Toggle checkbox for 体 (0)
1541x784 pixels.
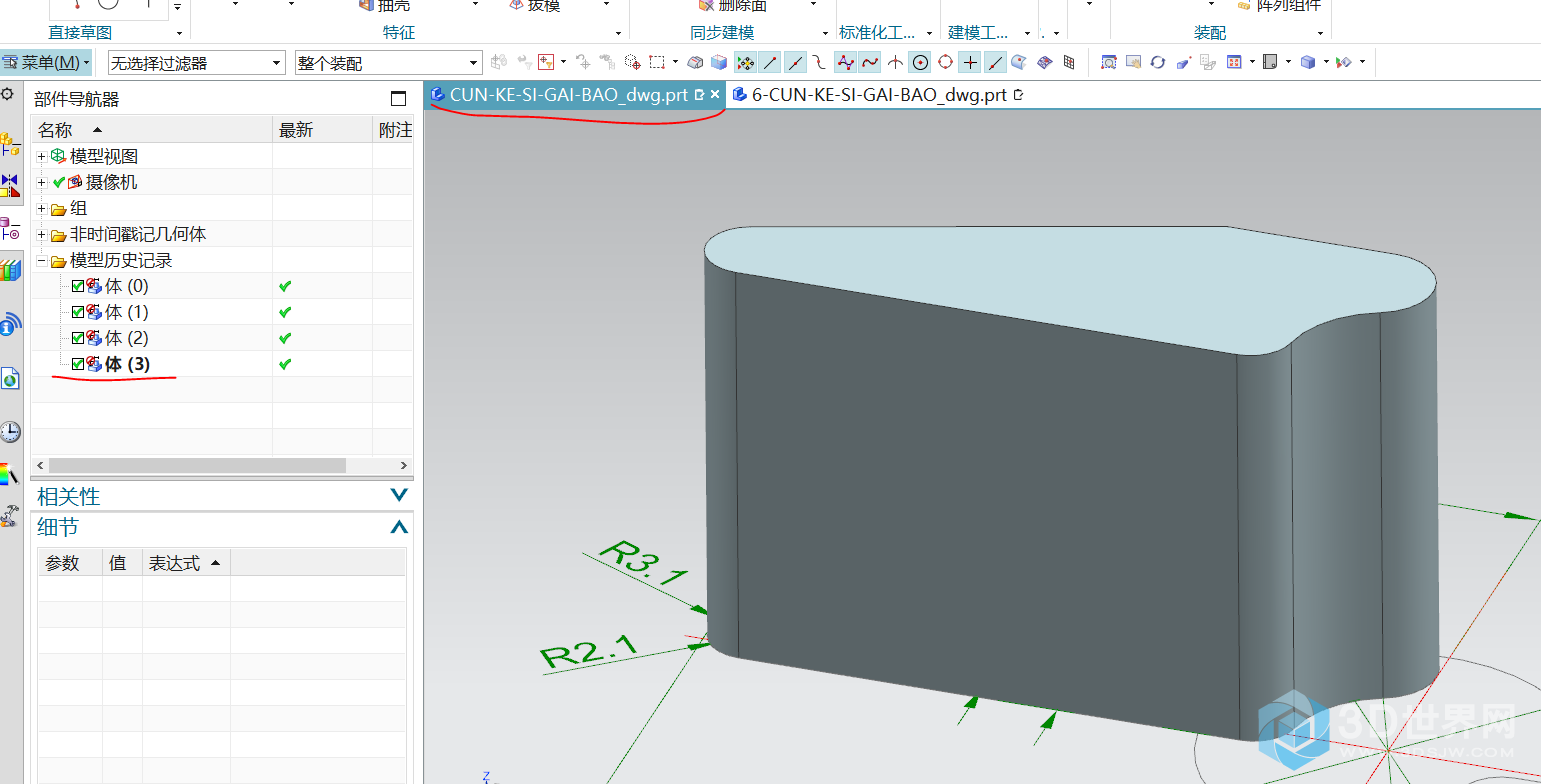pos(78,286)
